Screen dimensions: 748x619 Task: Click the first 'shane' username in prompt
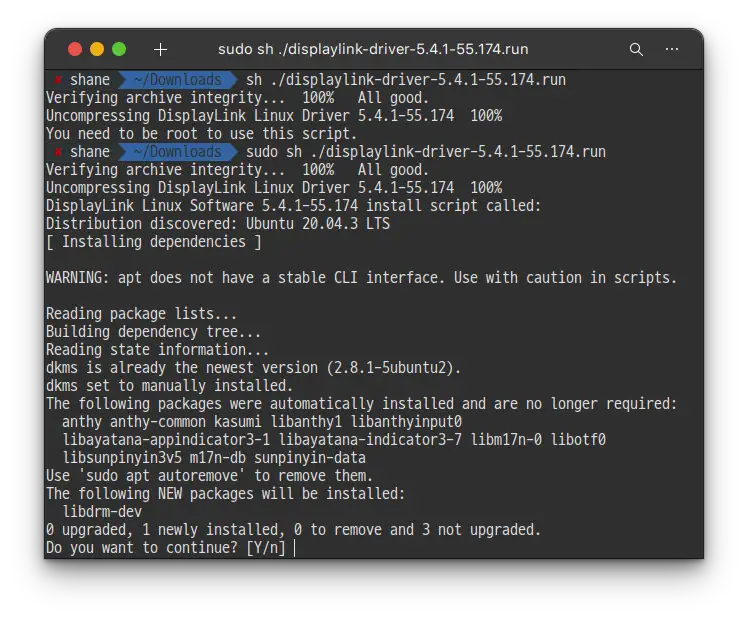[x=90, y=80]
